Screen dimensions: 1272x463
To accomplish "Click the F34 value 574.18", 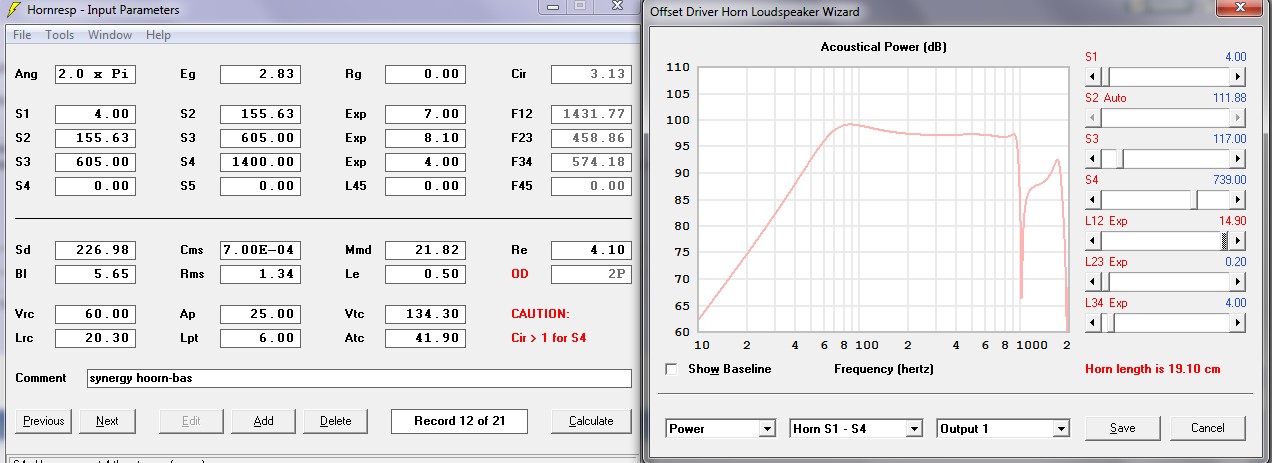I will coord(591,162).
